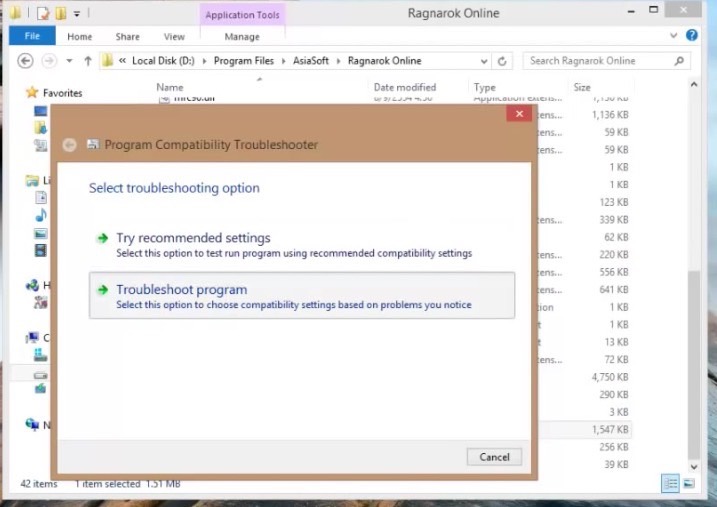Switch to the Share ribbon tab
This screenshot has height=507, width=717.
pos(128,37)
